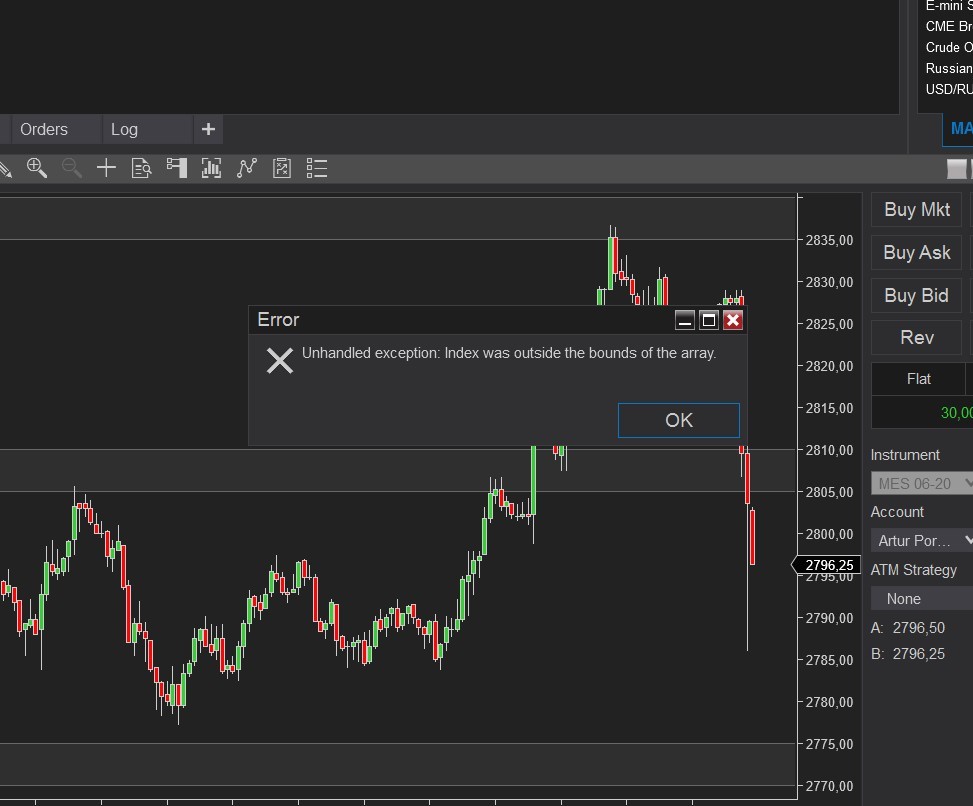The height and width of the screenshot is (806, 973).
Task: Click the 2835,00 price axis label
Action: (829, 240)
